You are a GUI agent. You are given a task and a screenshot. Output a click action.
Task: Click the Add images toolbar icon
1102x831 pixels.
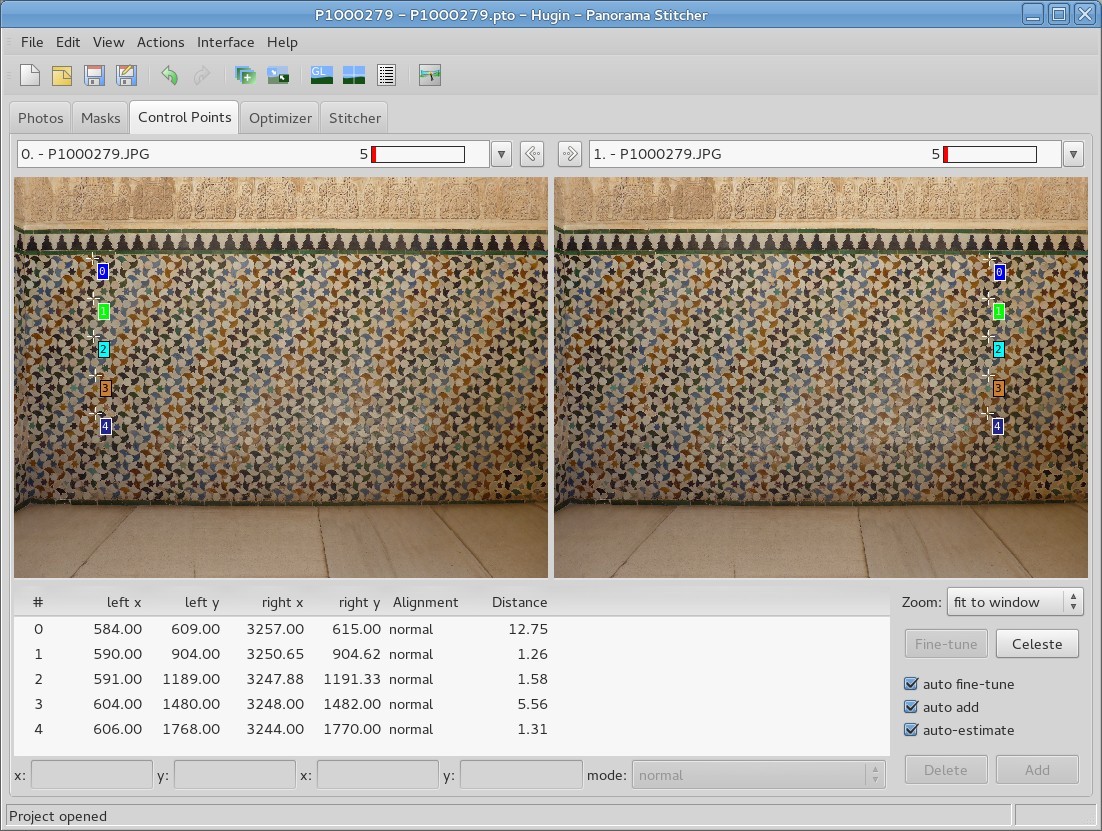point(245,75)
